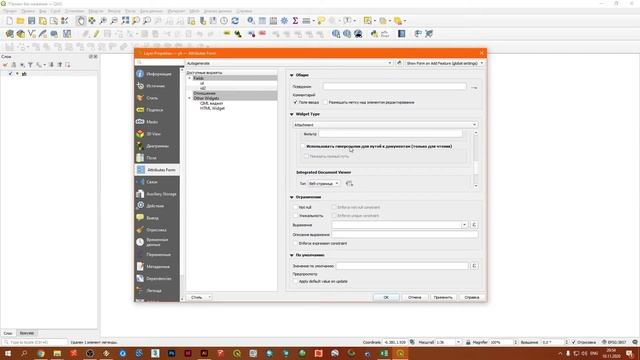This screenshot has height=360, width=640.
Task: Toggle the Not null constraint checkbox
Action: pyautogui.click(x=296, y=207)
